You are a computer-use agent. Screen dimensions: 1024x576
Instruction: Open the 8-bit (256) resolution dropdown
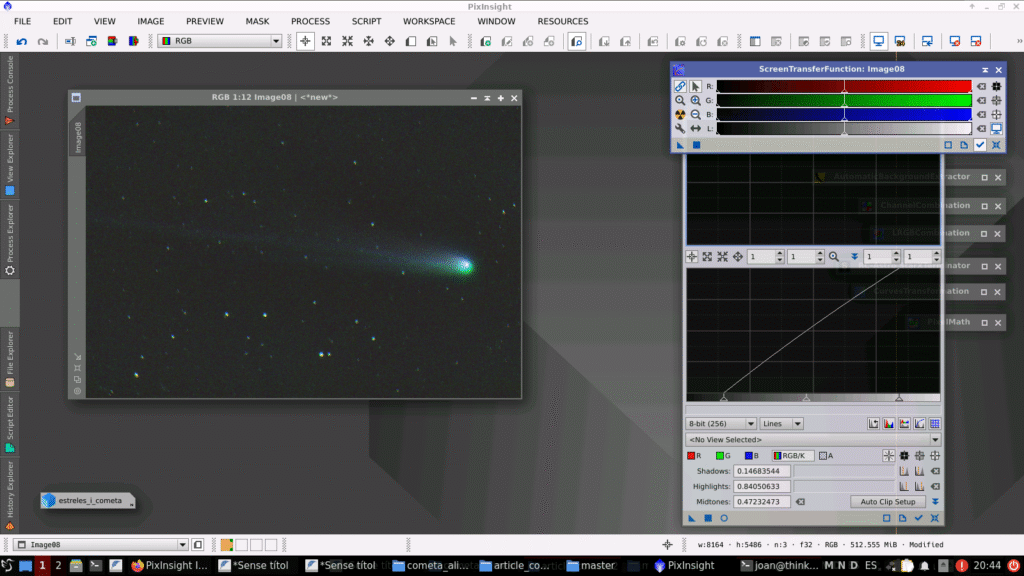point(721,424)
